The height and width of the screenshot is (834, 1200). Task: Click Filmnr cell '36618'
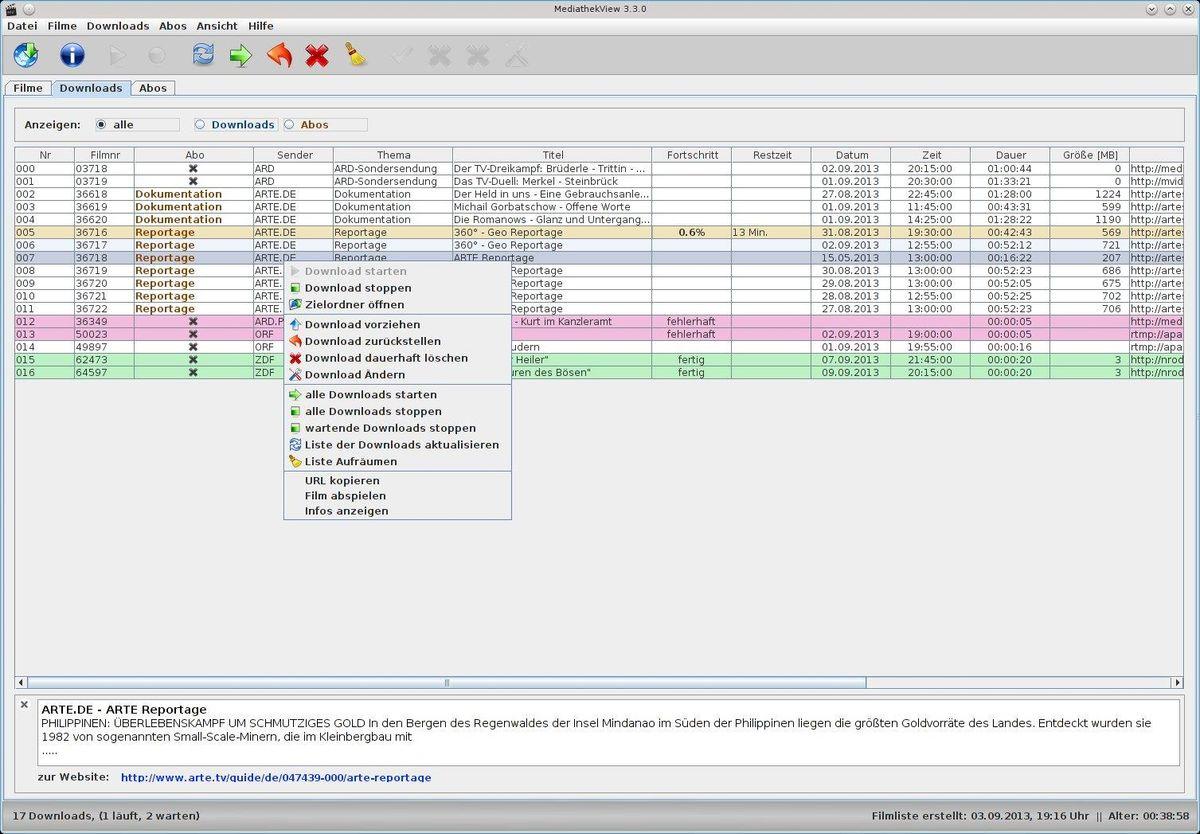click(x=104, y=194)
